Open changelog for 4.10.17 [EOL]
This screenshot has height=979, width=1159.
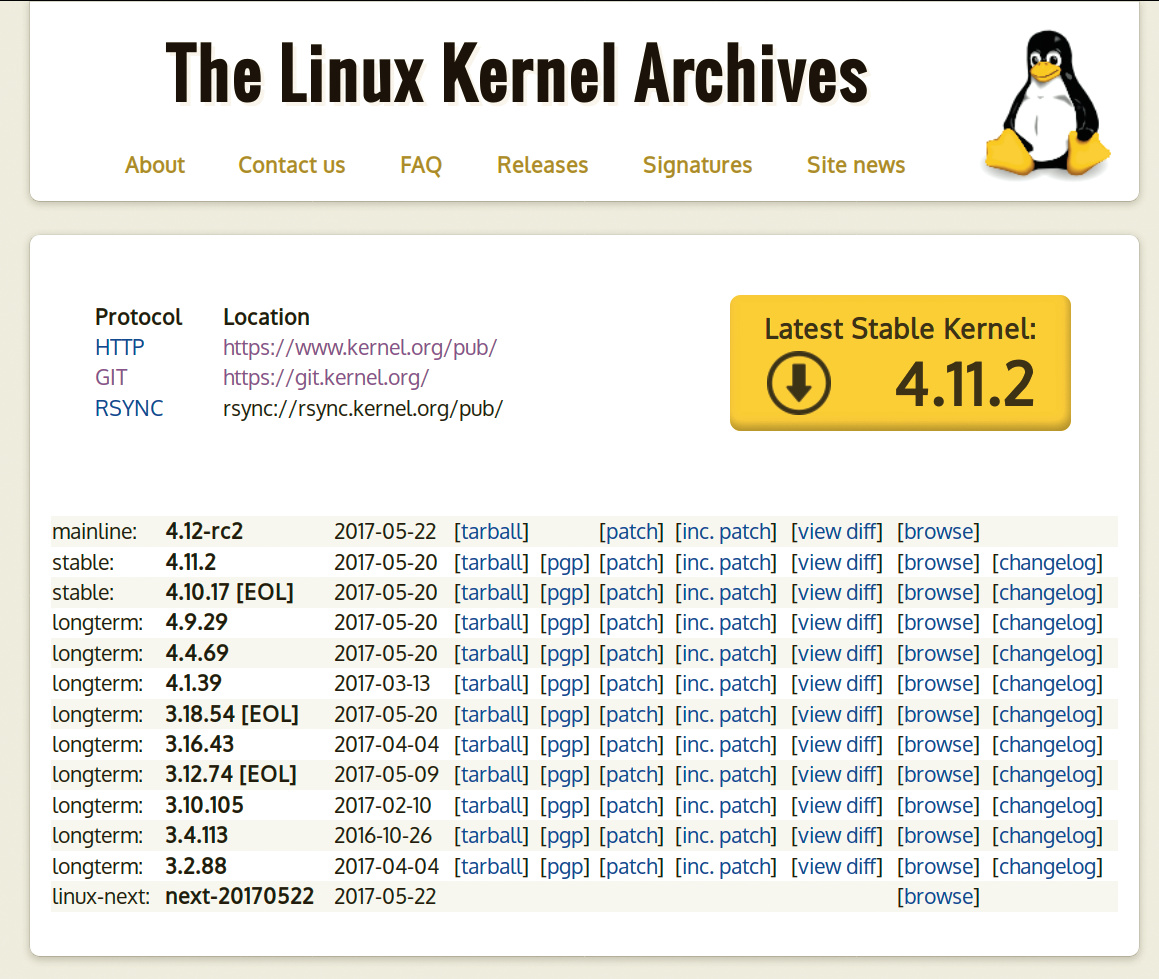coord(1047,593)
